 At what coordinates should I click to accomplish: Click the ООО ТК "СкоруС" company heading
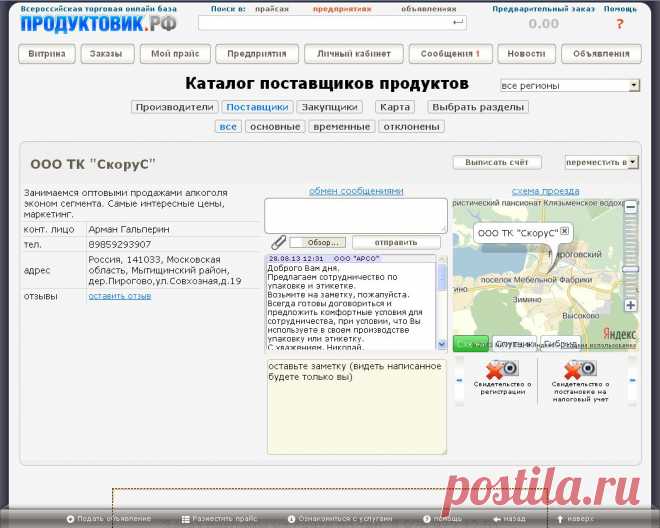93,164
